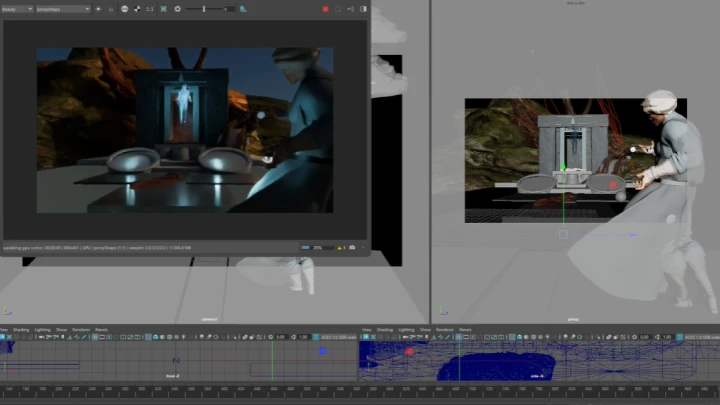Screen dimensions: 720x405
Task: Toggle Safe Title in camera1 panel toolbar
Action: click(x=137, y=337)
